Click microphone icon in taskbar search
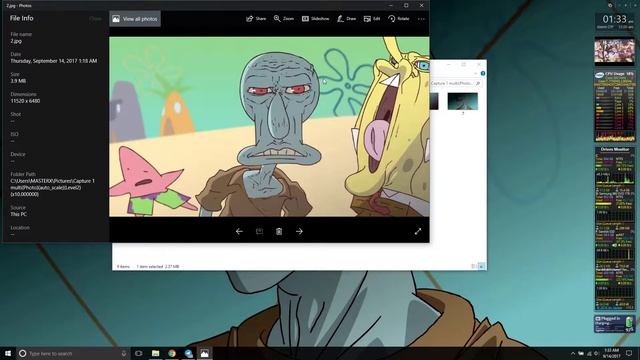The image size is (640, 360). [x=124, y=353]
